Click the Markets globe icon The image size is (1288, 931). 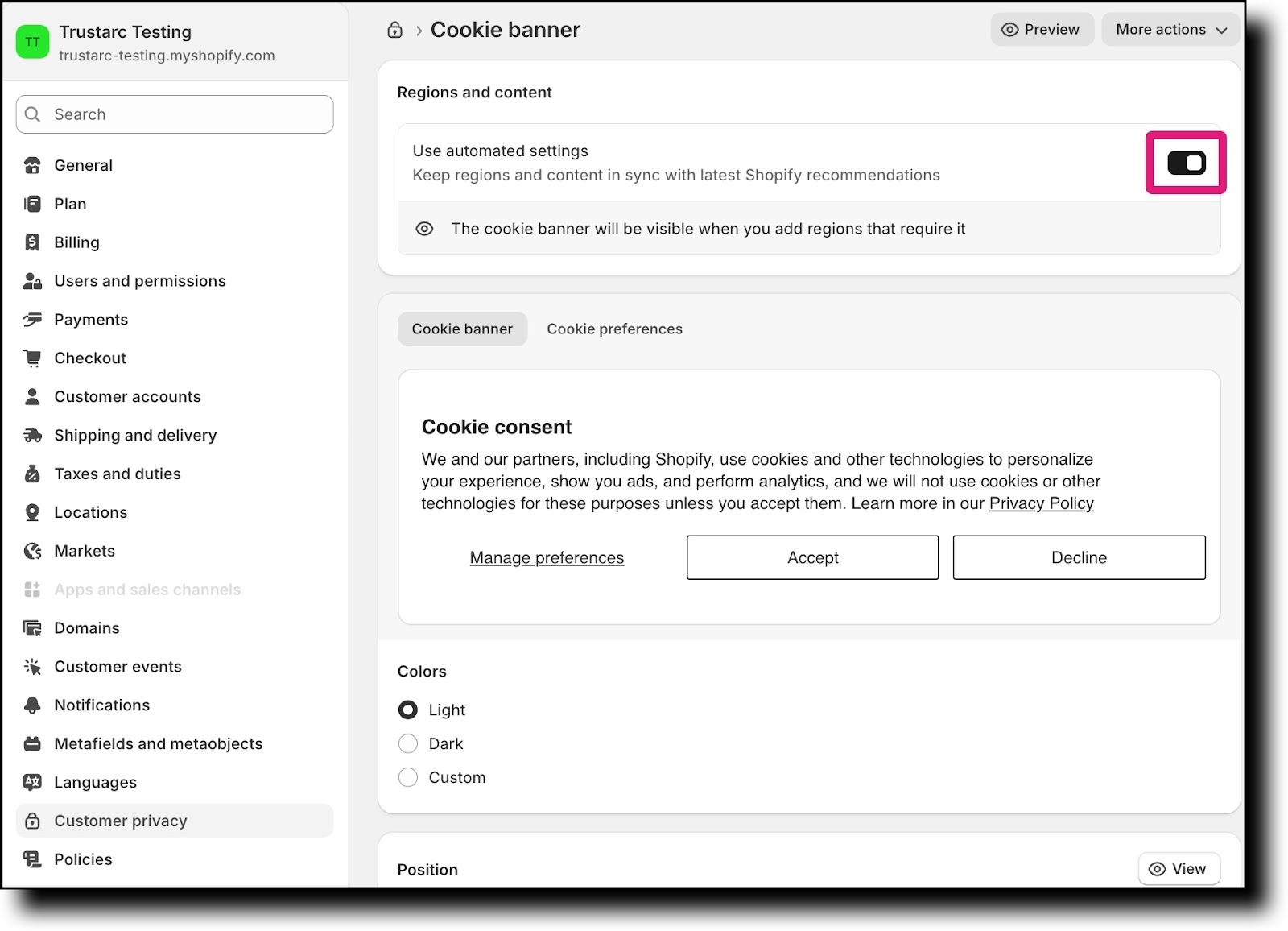(32, 551)
